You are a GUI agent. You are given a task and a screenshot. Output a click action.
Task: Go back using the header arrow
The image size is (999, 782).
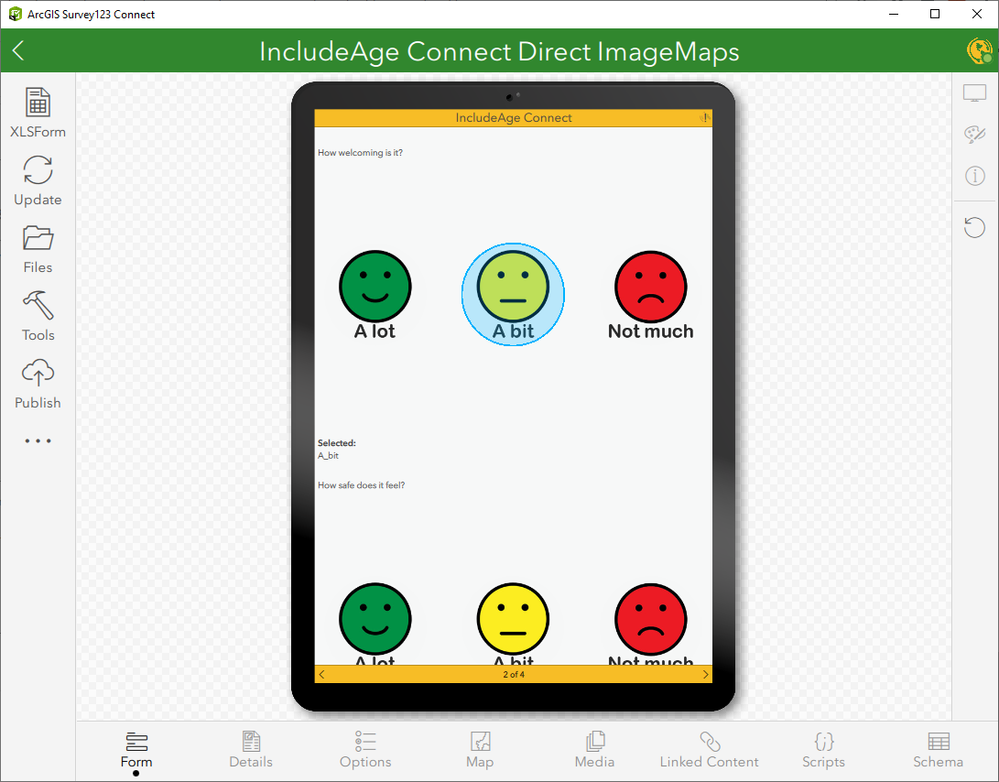click(x=18, y=51)
